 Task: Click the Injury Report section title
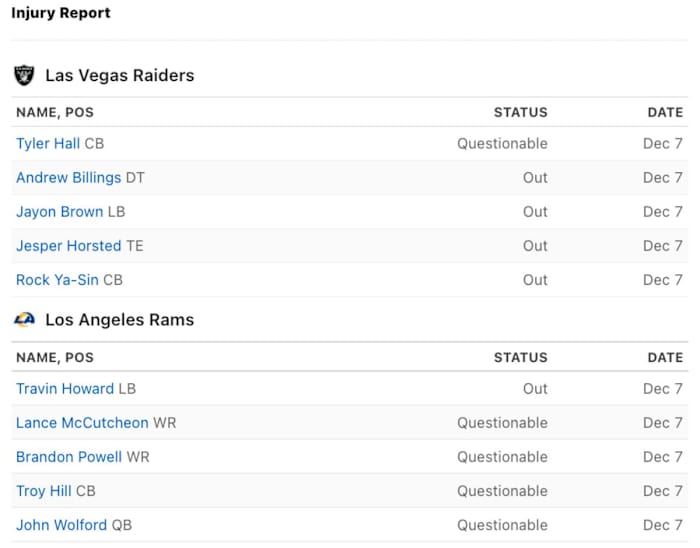pyautogui.click(x=61, y=14)
